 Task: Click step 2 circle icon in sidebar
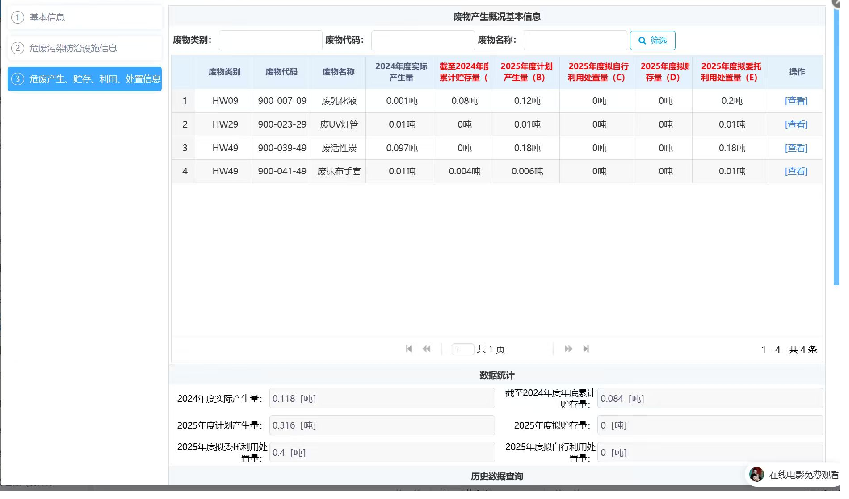click(18, 48)
